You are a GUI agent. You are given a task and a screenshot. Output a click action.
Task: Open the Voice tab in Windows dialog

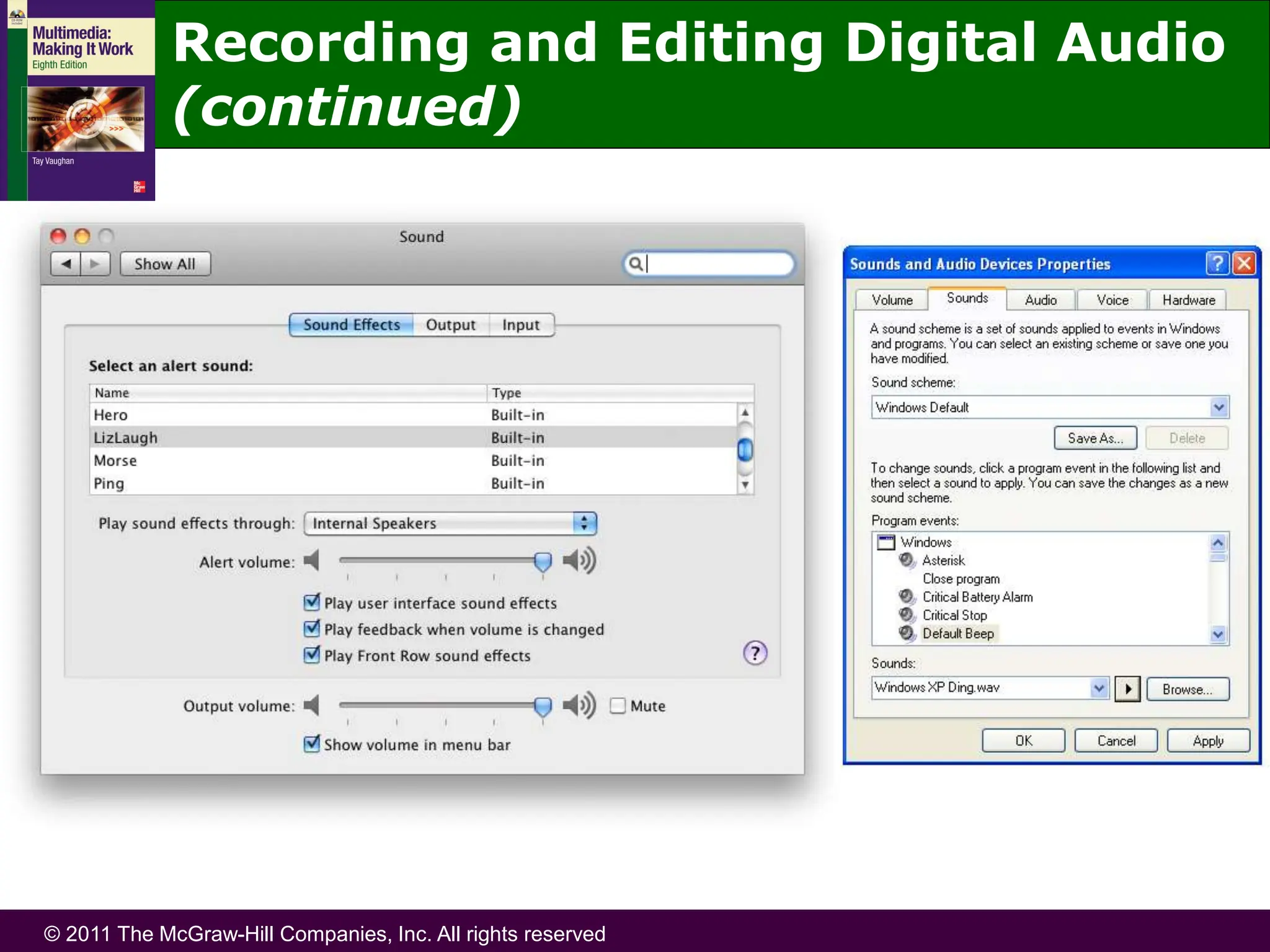(x=1112, y=300)
